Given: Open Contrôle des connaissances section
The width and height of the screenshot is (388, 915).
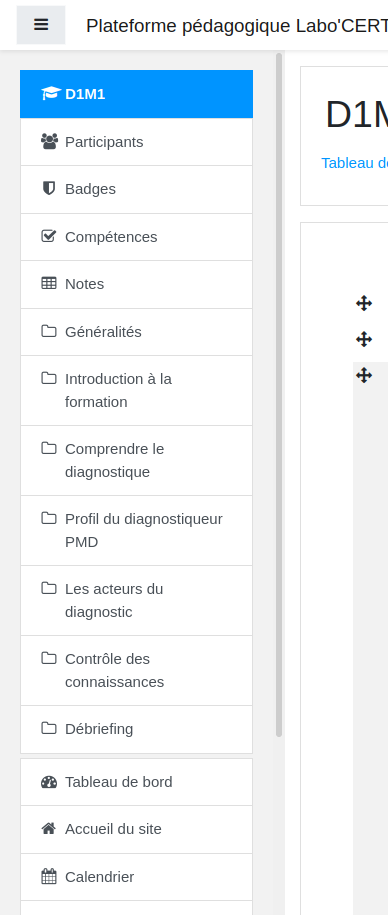Looking at the screenshot, I should [x=137, y=670].
